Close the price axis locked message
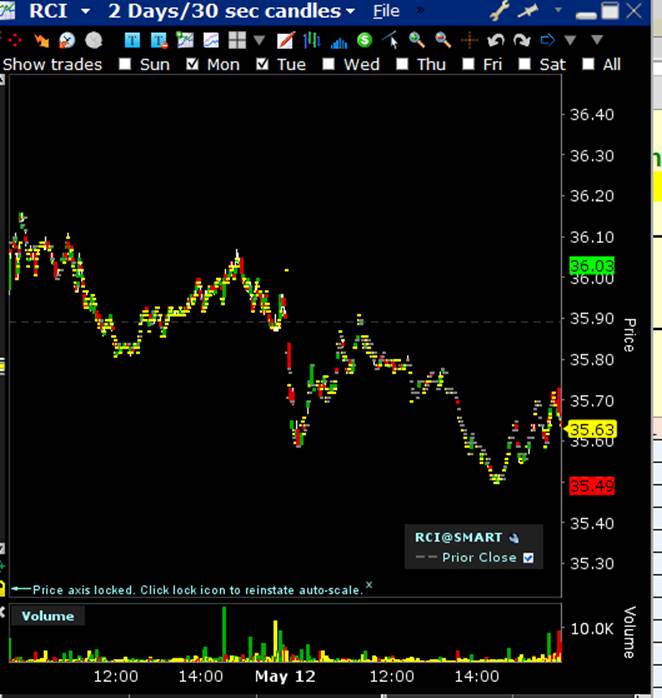Image resolution: width=662 pixels, height=698 pixels. click(369, 584)
